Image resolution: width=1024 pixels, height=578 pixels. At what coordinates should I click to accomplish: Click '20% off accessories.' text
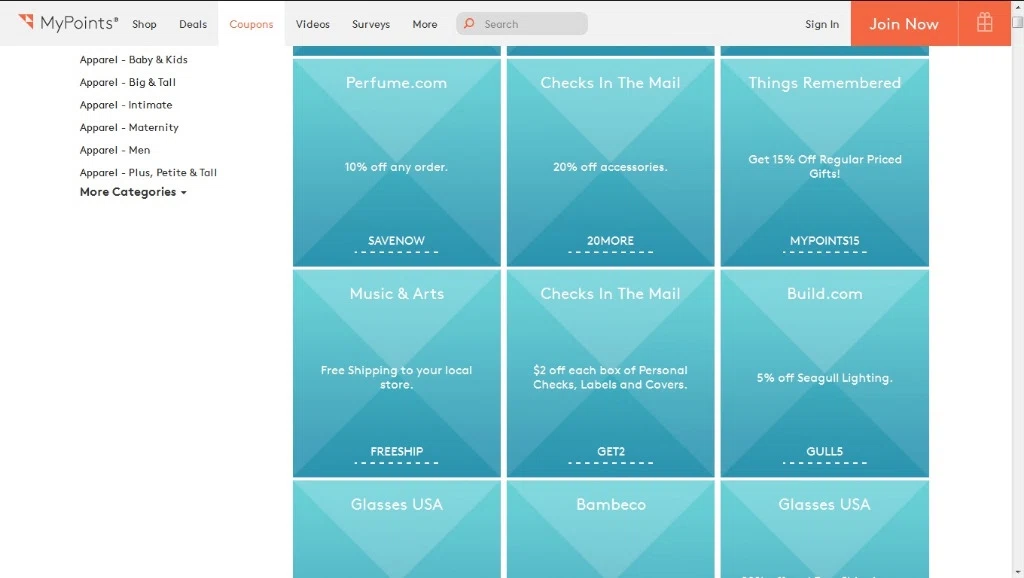point(610,167)
